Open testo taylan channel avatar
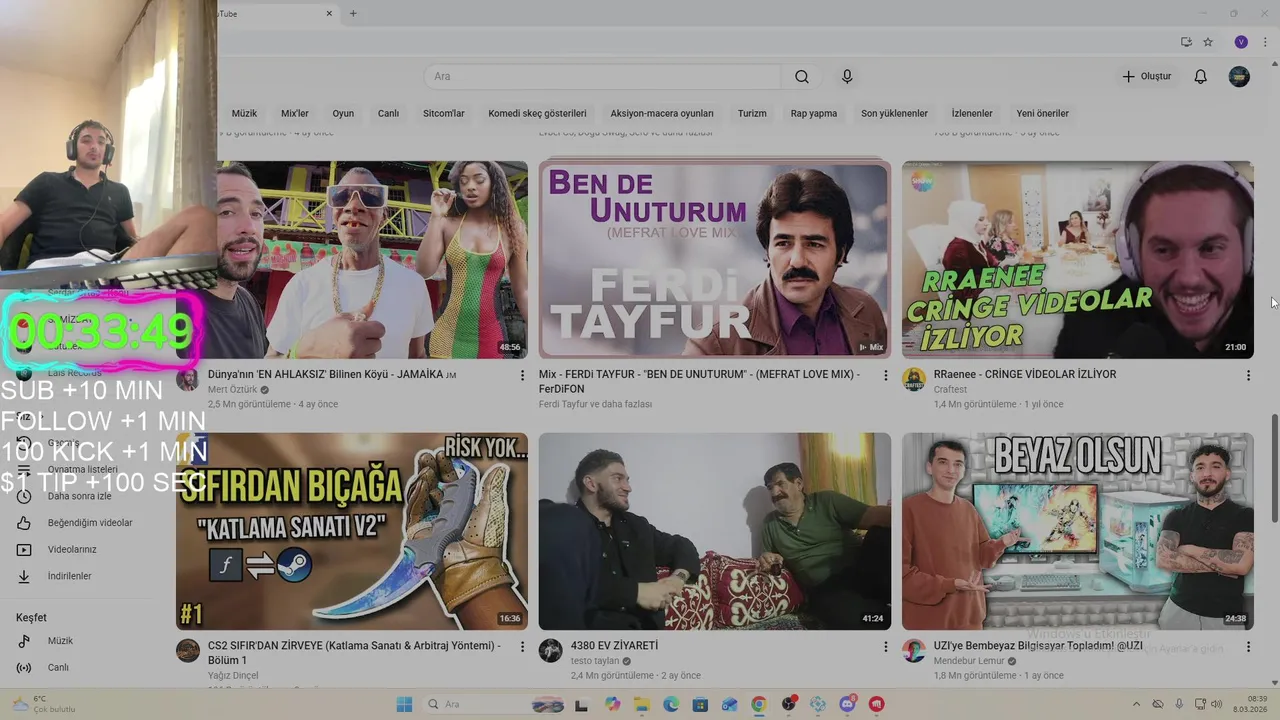This screenshot has width=1280, height=720. click(551, 651)
